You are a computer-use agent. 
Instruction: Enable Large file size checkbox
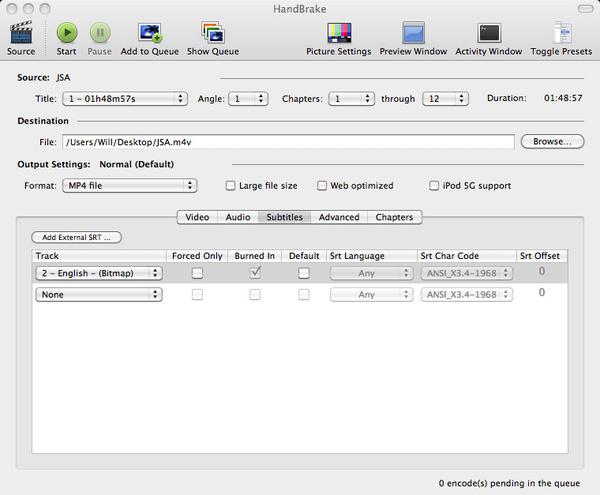coord(230,186)
